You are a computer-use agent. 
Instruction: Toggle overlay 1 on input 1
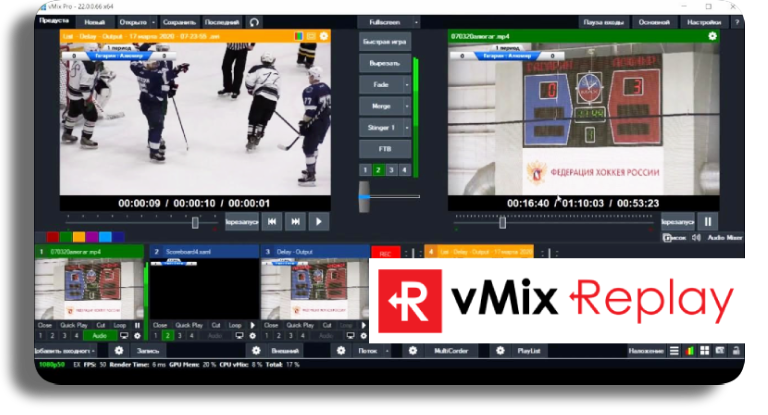(40, 336)
